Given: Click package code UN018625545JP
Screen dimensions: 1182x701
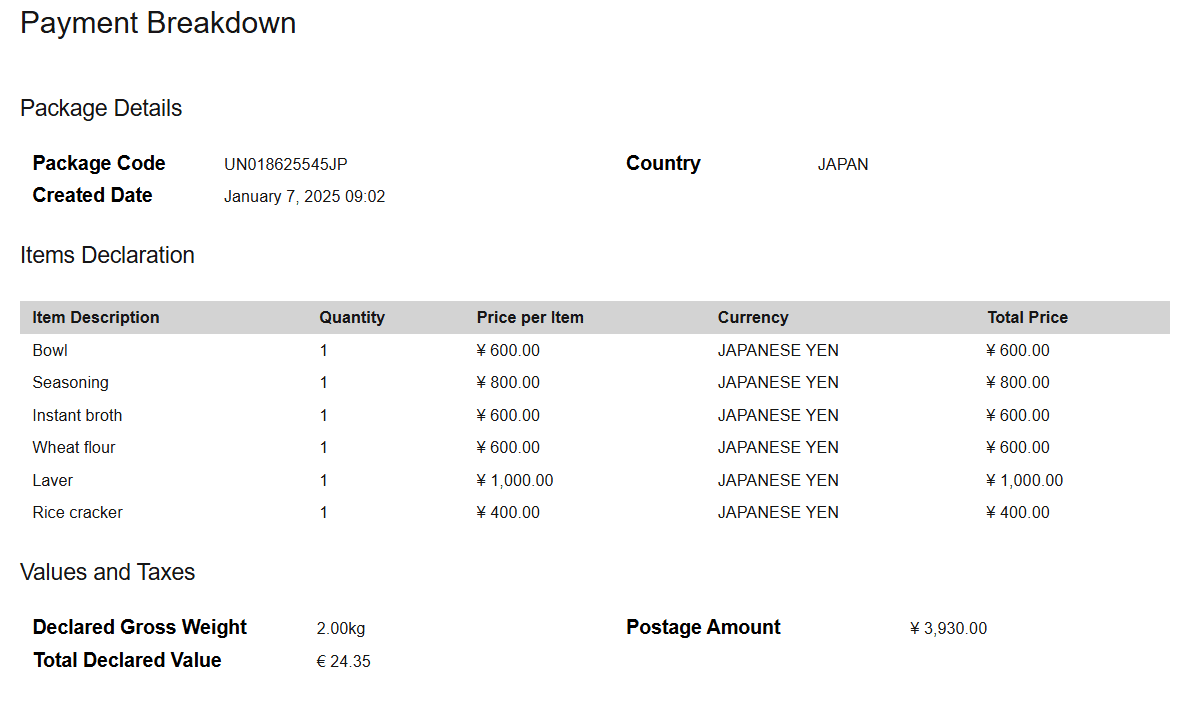Looking at the screenshot, I should click(285, 164).
